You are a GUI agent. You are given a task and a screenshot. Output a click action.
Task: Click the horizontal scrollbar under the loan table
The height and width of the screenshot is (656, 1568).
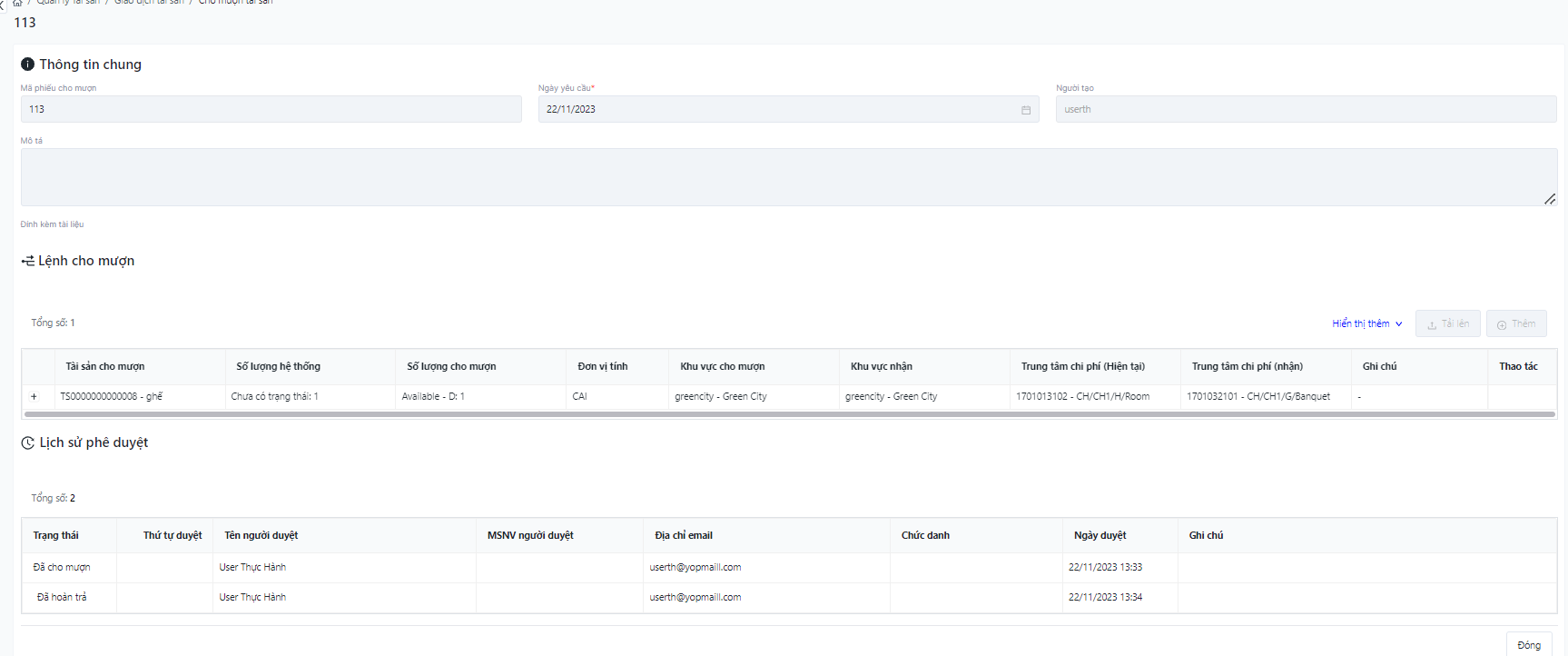point(788,414)
